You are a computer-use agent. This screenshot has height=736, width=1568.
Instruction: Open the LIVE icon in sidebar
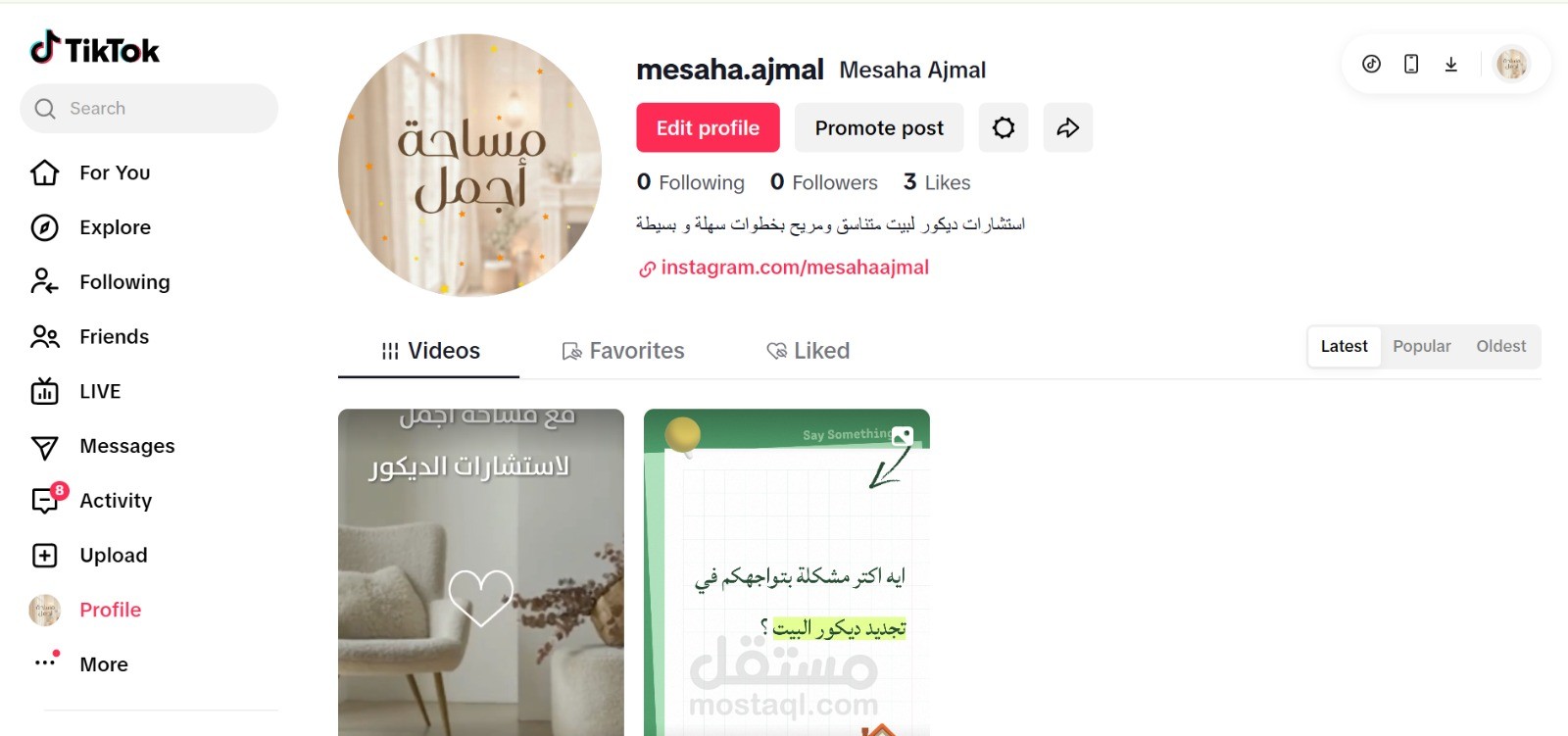coord(45,391)
